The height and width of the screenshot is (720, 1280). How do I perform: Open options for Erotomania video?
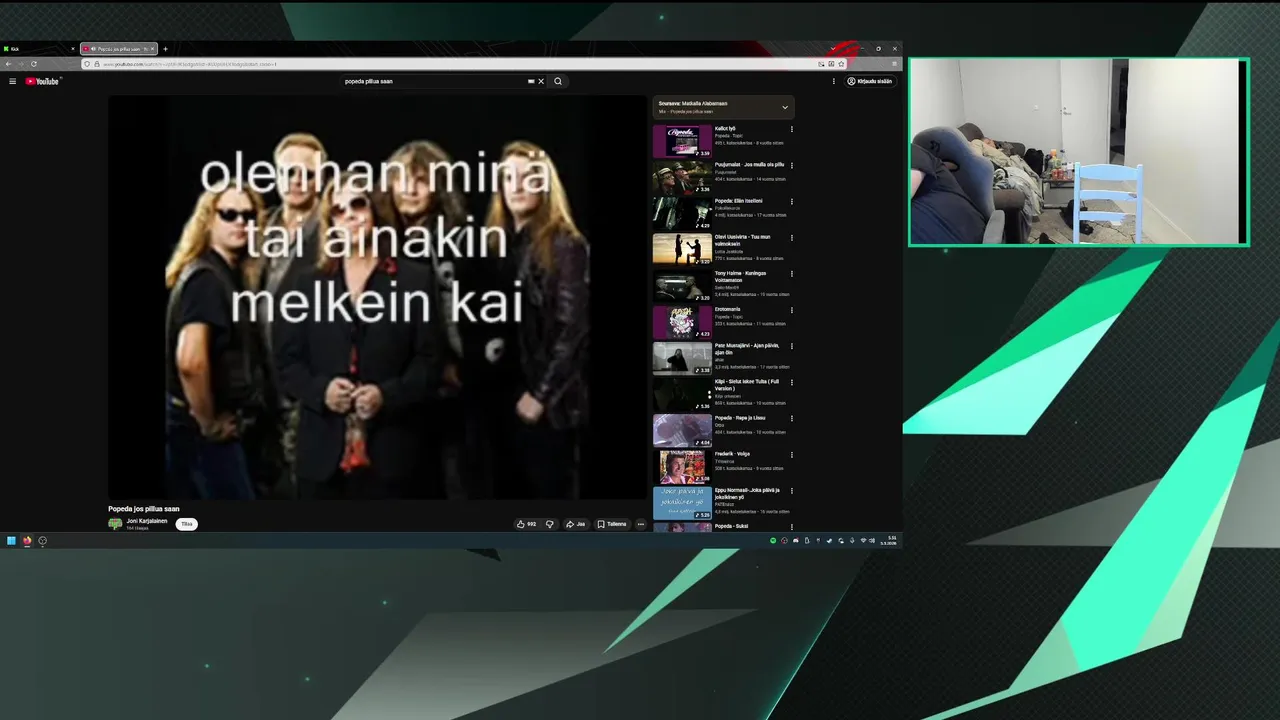coord(792,310)
